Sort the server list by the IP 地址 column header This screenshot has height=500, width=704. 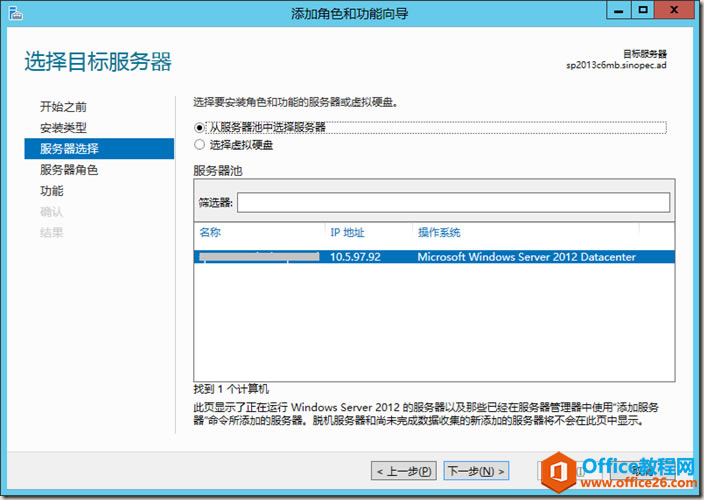click(x=347, y=232)
